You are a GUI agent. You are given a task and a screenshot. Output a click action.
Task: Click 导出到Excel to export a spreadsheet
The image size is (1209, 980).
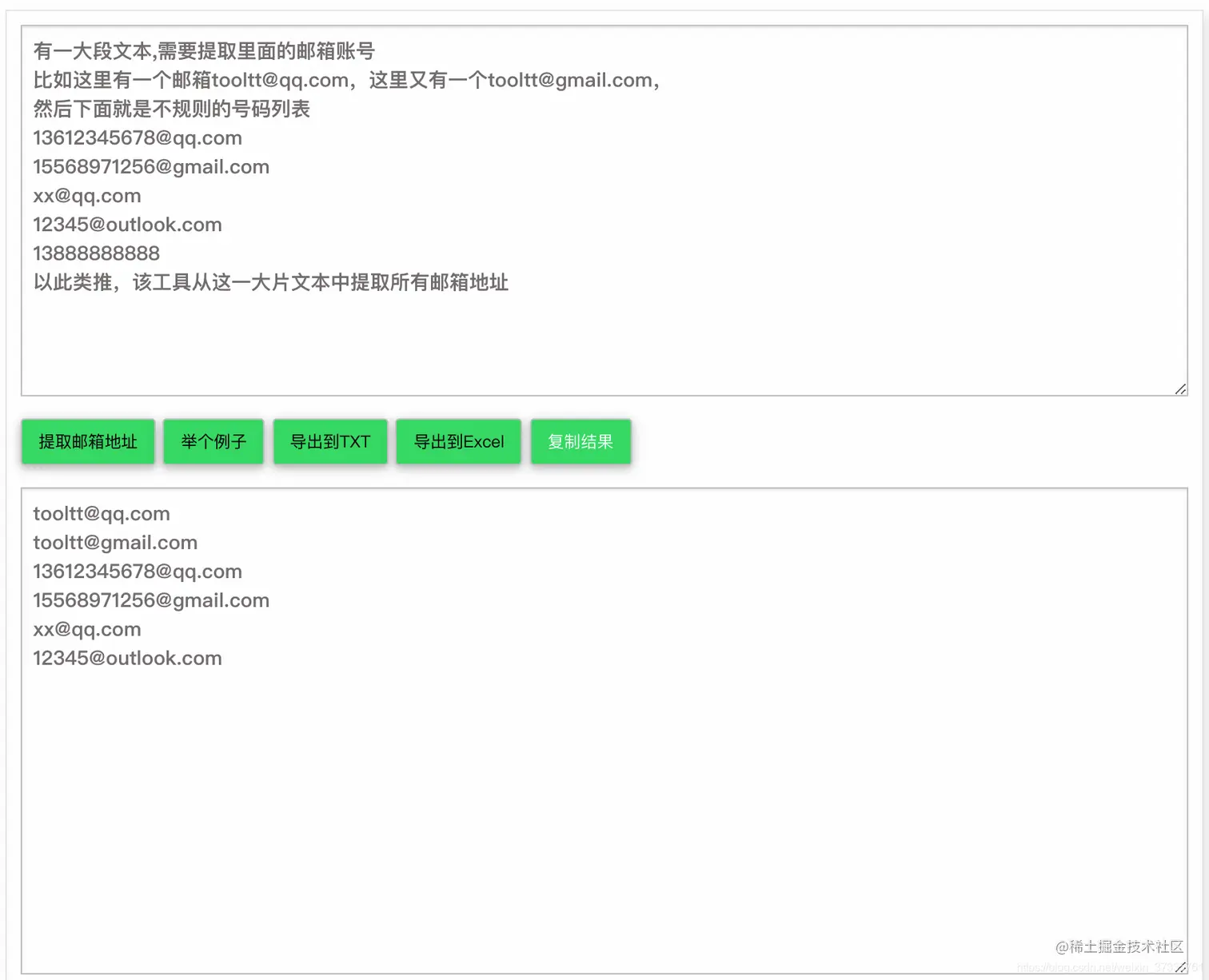click(458, 441)
